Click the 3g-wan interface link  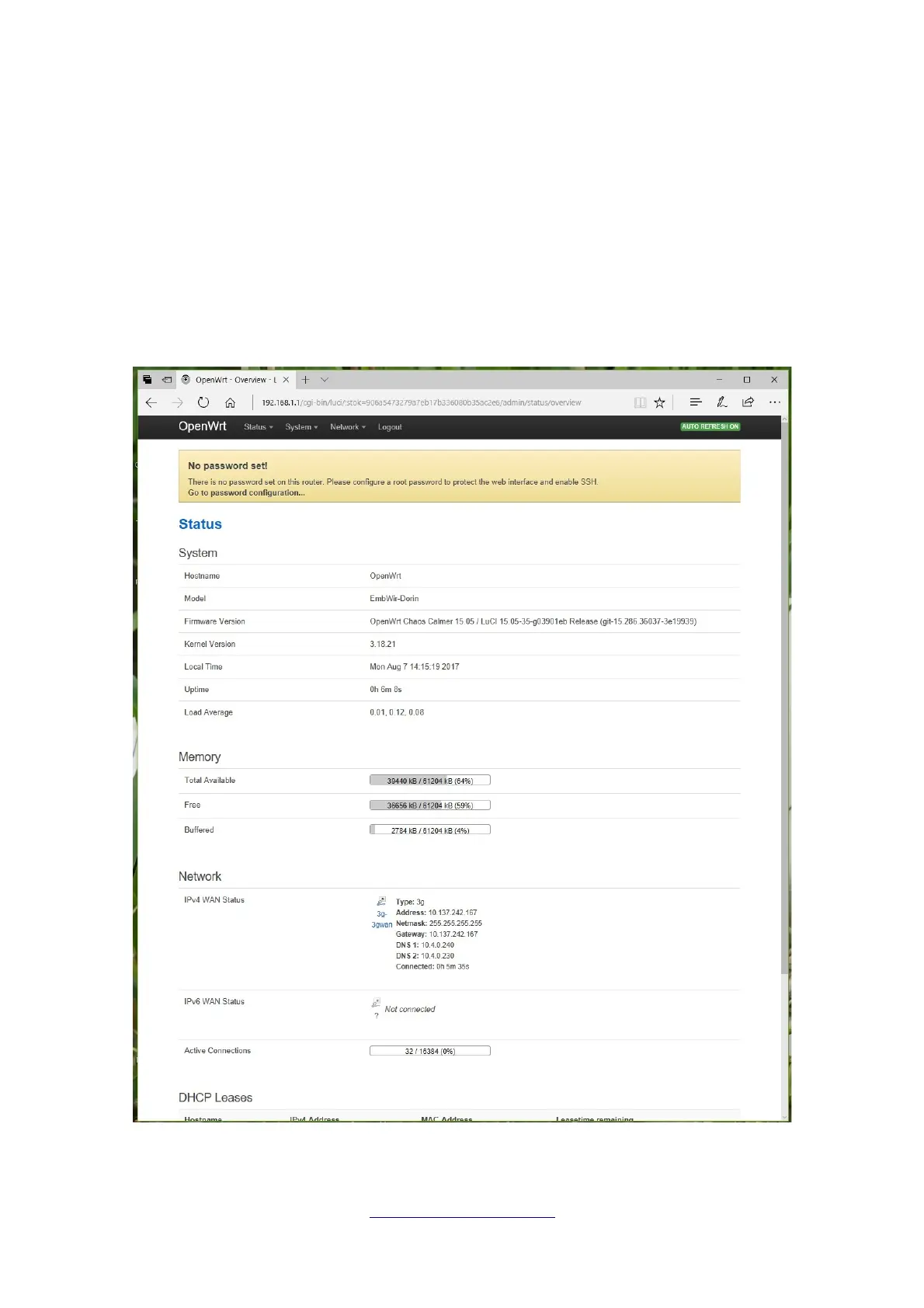(381, 920)
